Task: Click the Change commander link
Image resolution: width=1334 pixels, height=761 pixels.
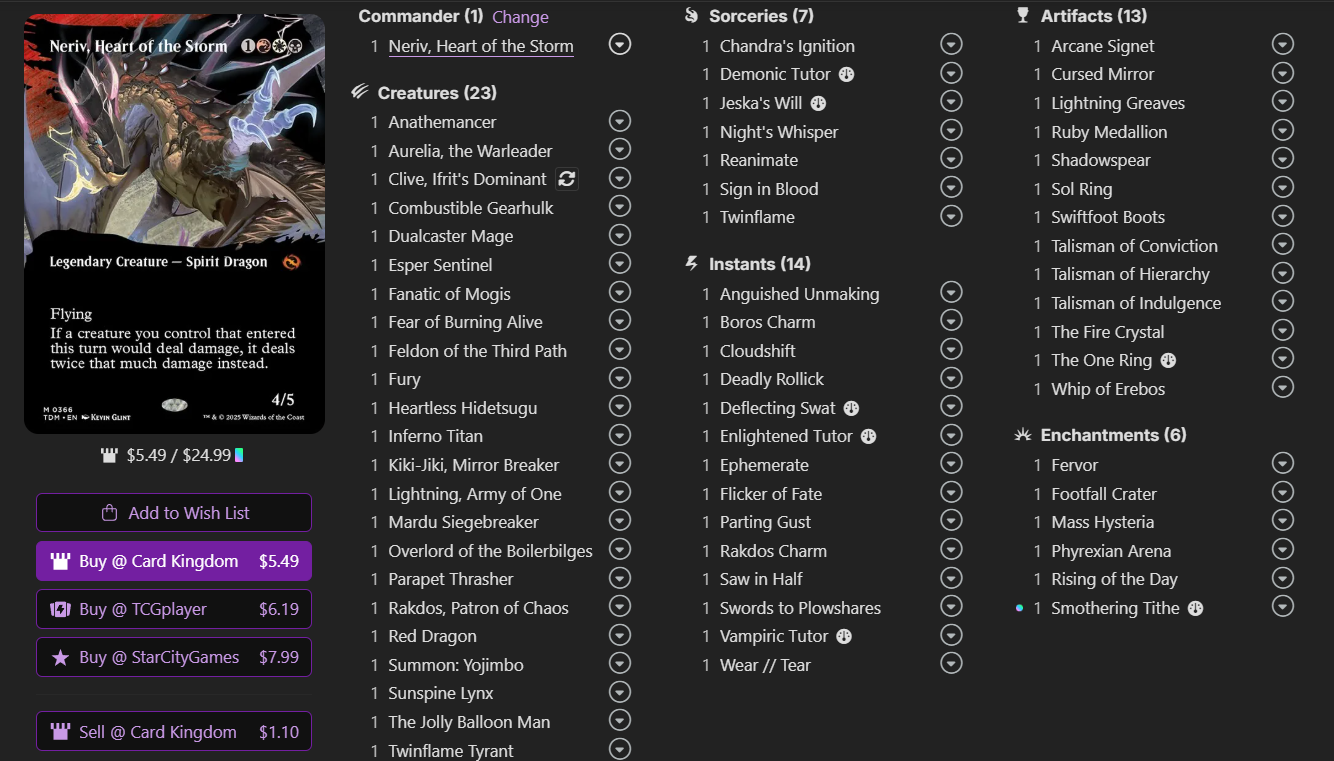Action: coord(520,17)
